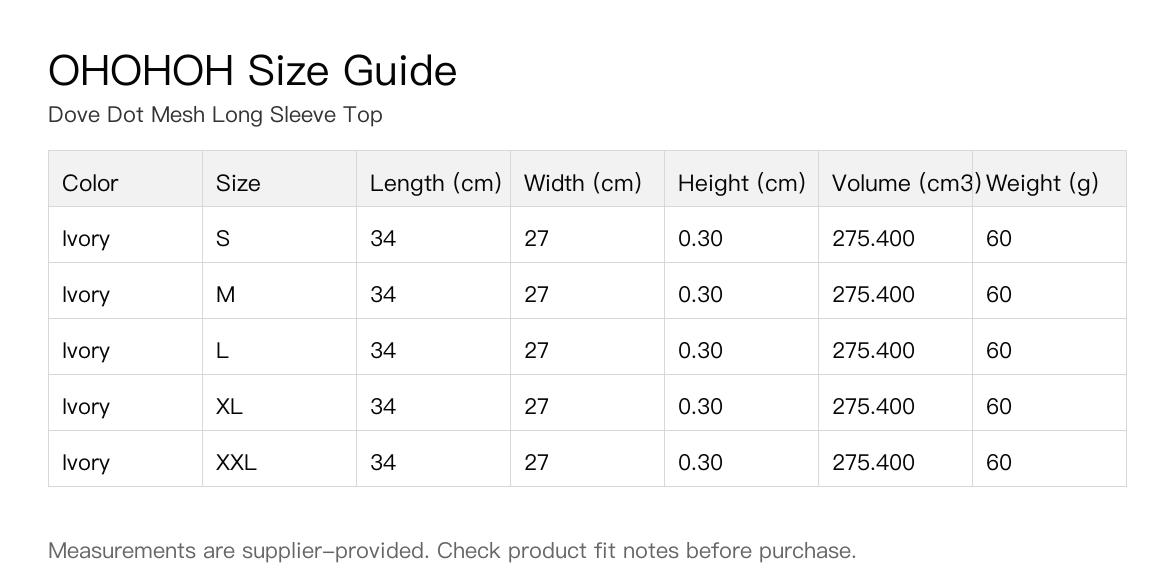Select the size S cell
Image resolution: width=1174 pixels, height=580 pixels.
[279, 234]
